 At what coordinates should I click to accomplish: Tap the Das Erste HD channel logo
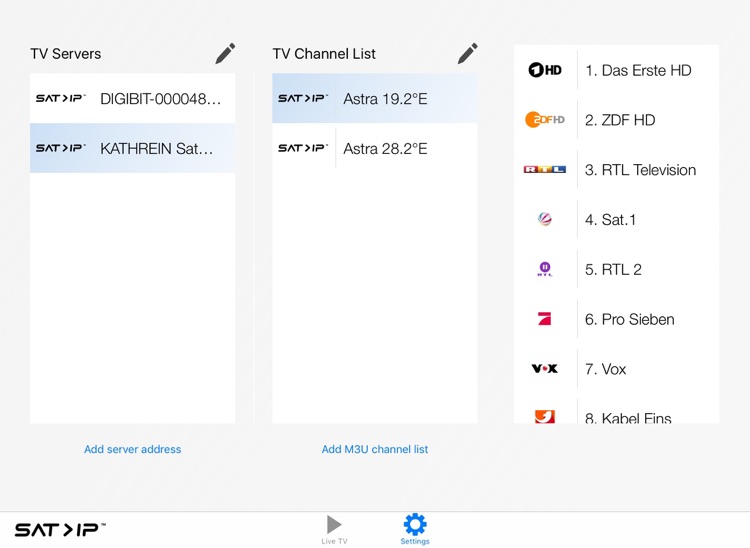545,70
